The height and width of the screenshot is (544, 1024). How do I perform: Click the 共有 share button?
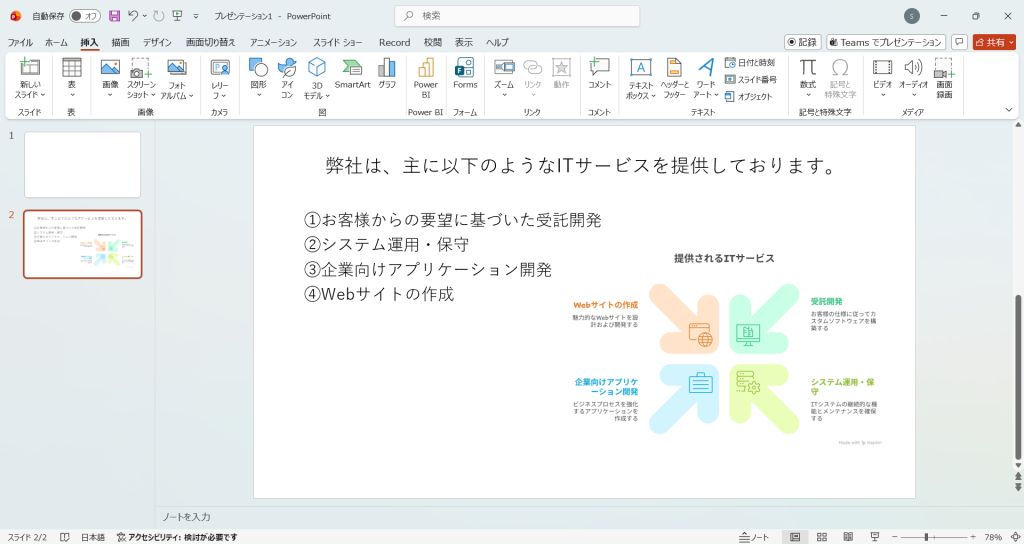(994, 42)
